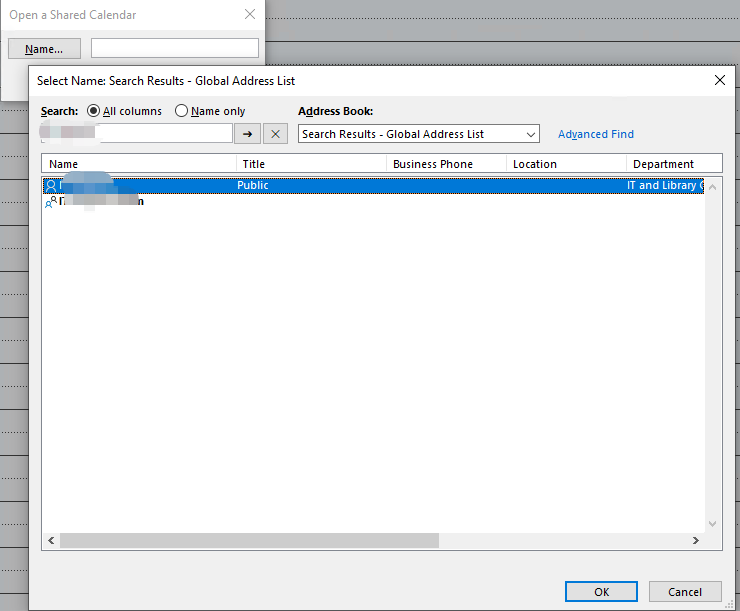740x611 pixels.
Task: Click the Name... button in the Shared Calendar dialog
Action: [x=44, y=49]
